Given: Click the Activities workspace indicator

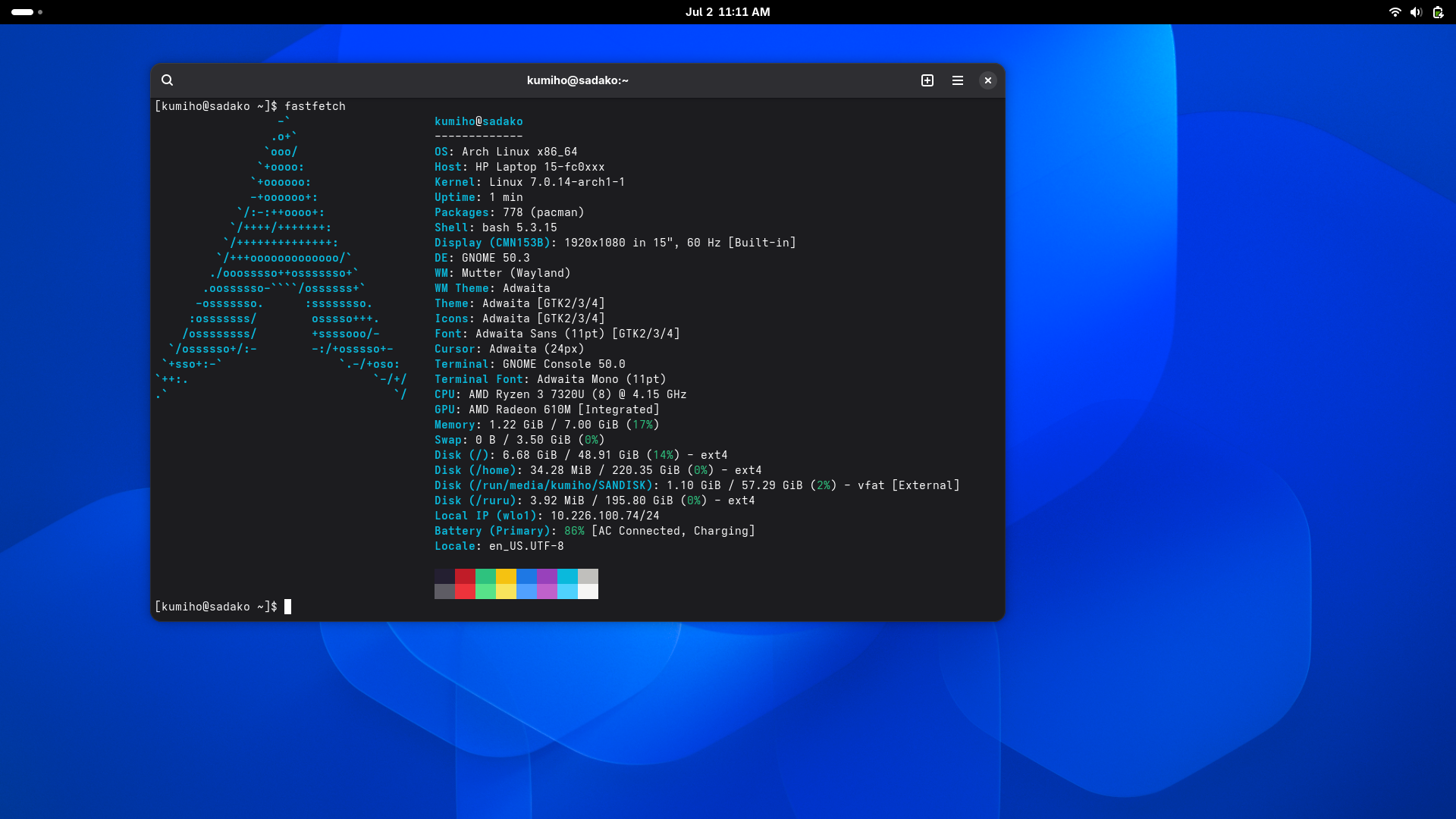Looking at the screenshot, I should [x=27, y=12].
